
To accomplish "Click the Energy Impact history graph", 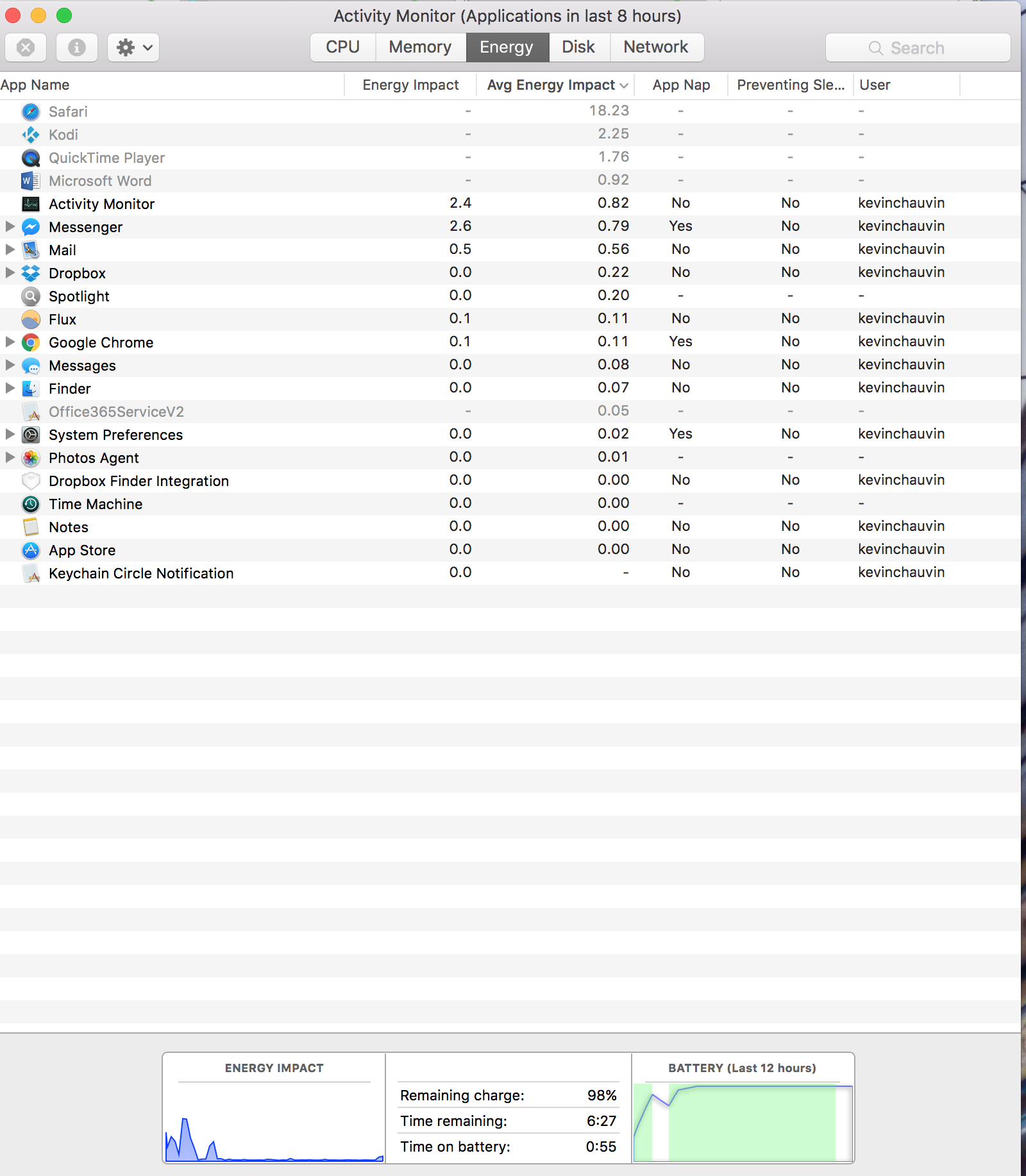I will [x=274, y=1123].
